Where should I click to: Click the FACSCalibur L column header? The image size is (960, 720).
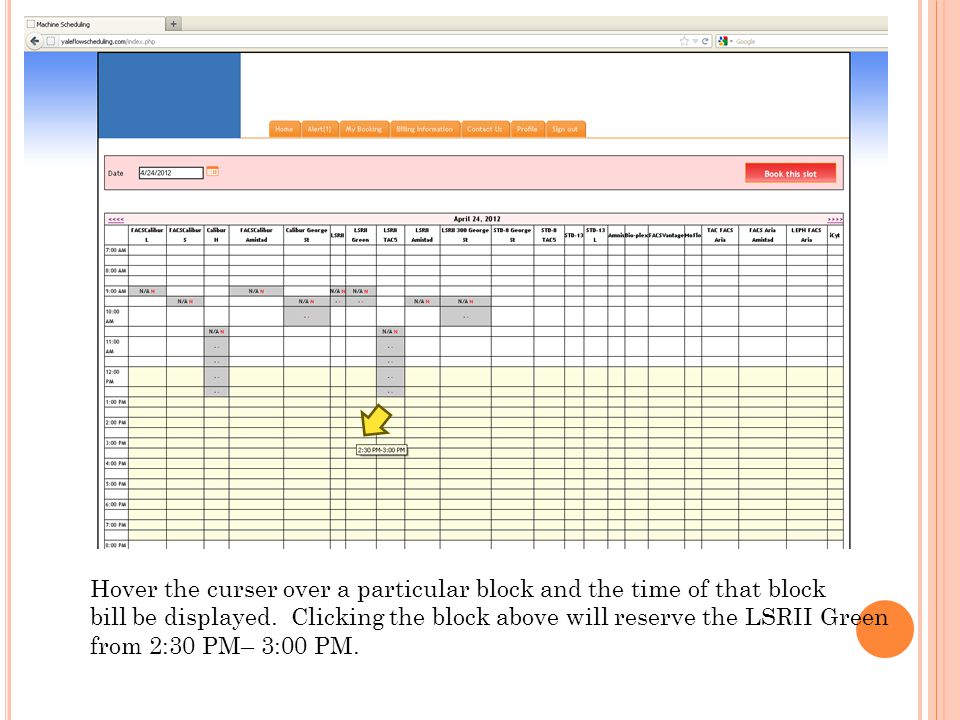point(147,235)
